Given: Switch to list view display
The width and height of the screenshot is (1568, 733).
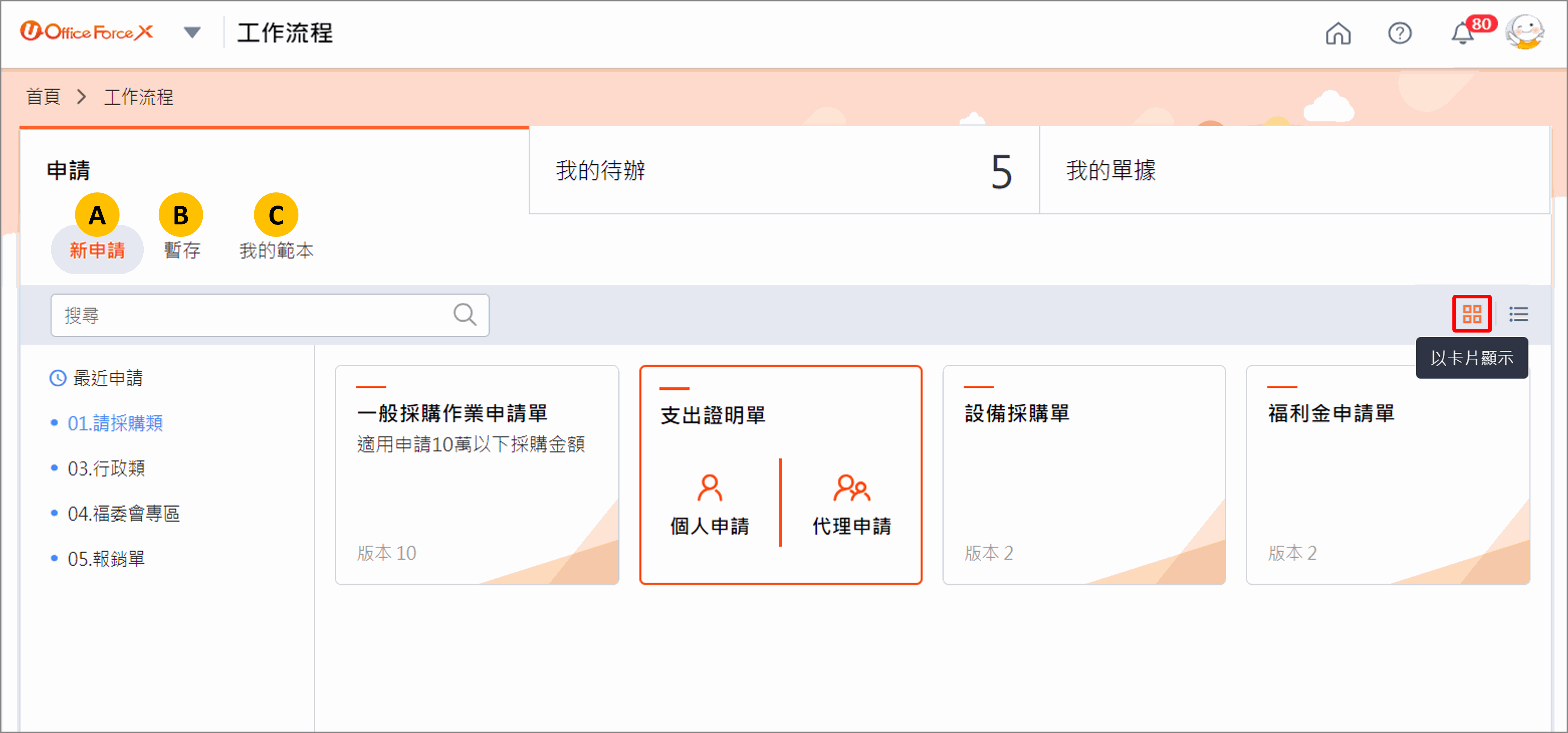Looking at the screenshot, I should 1519,314.
